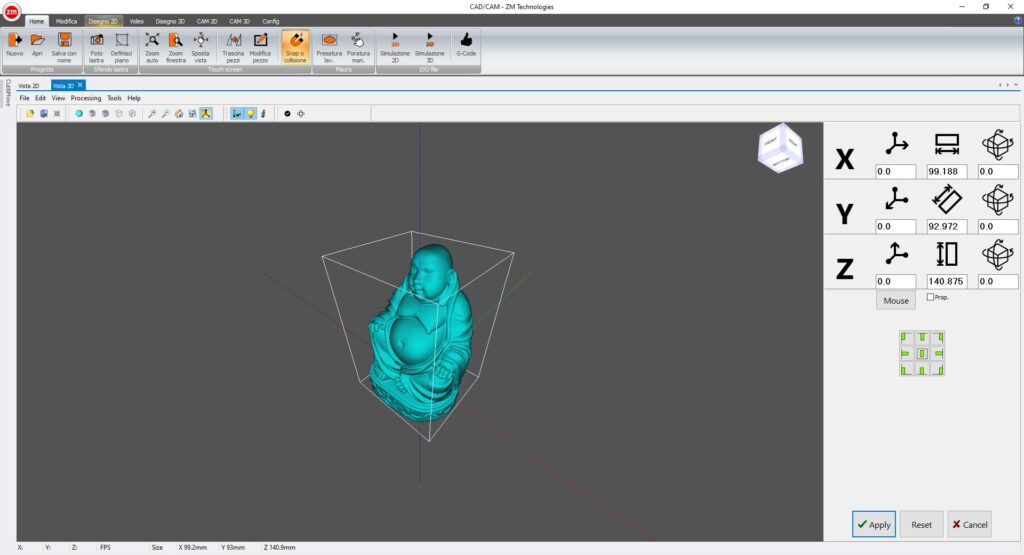
Task: Open the CAM 3D ribbon tab
Action: (x=240, y=21)
